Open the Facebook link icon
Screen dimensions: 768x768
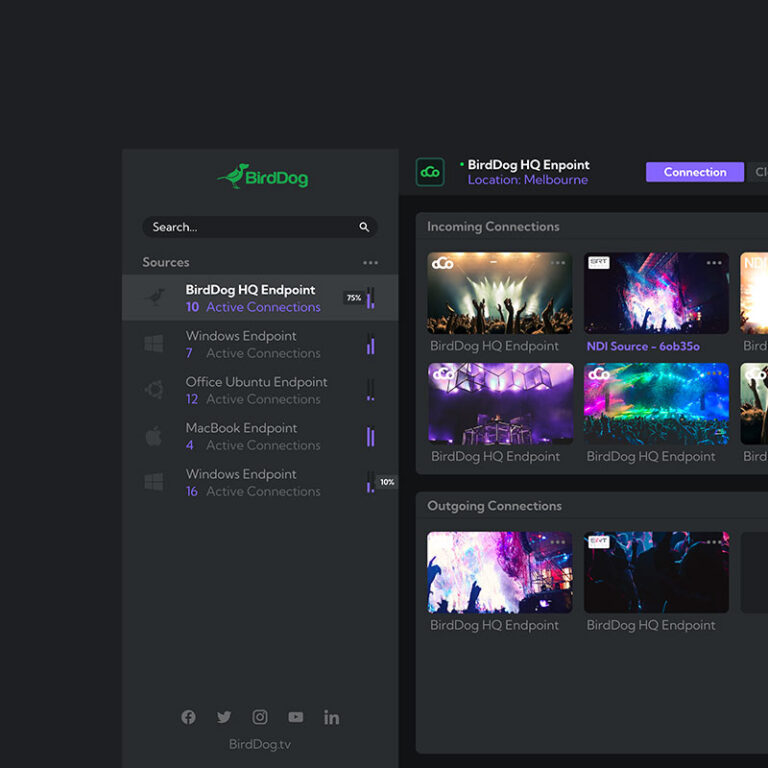tap(189, 717)
